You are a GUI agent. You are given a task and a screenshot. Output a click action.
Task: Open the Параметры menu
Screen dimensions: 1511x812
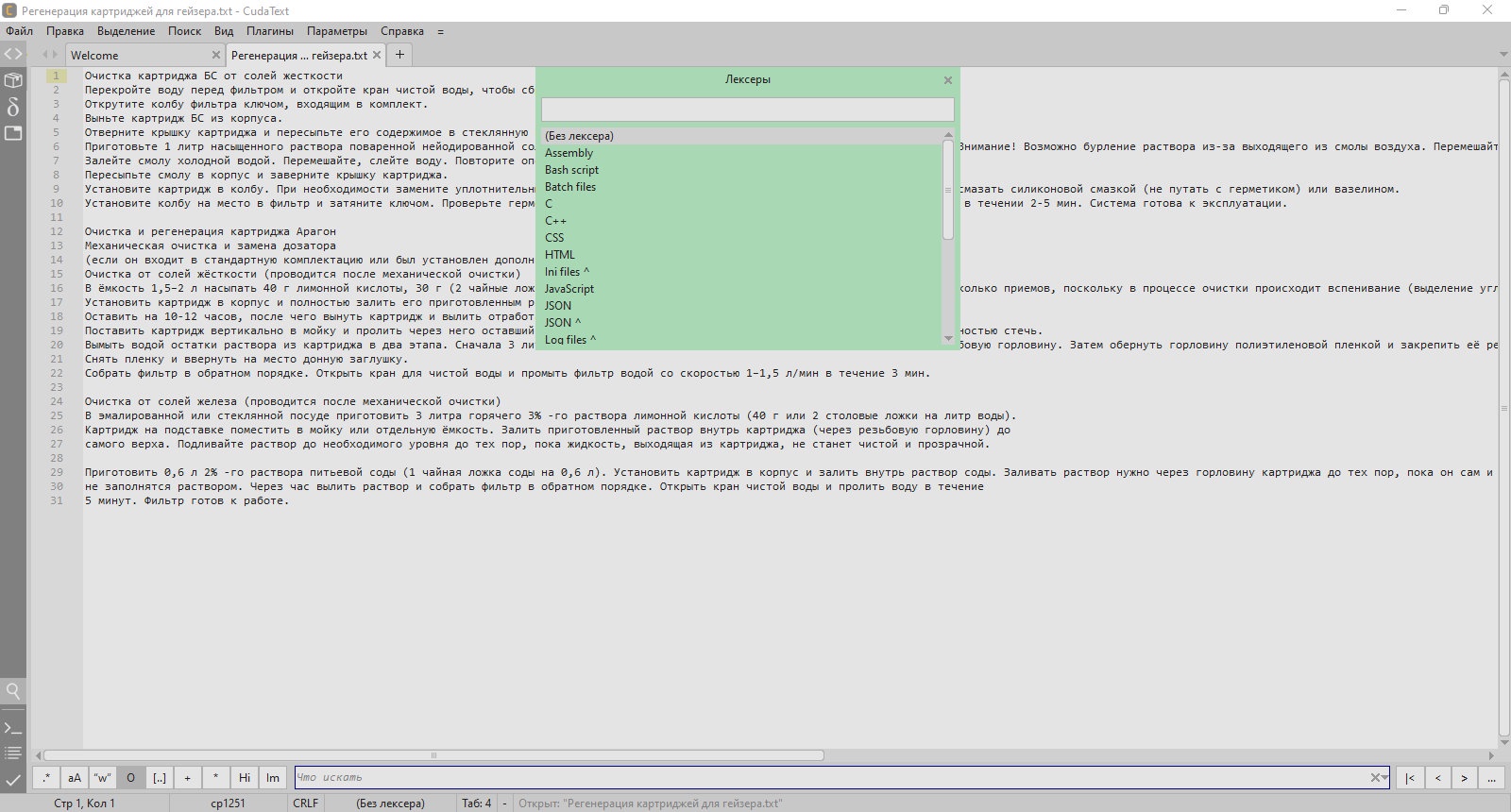tap(337, 31)
